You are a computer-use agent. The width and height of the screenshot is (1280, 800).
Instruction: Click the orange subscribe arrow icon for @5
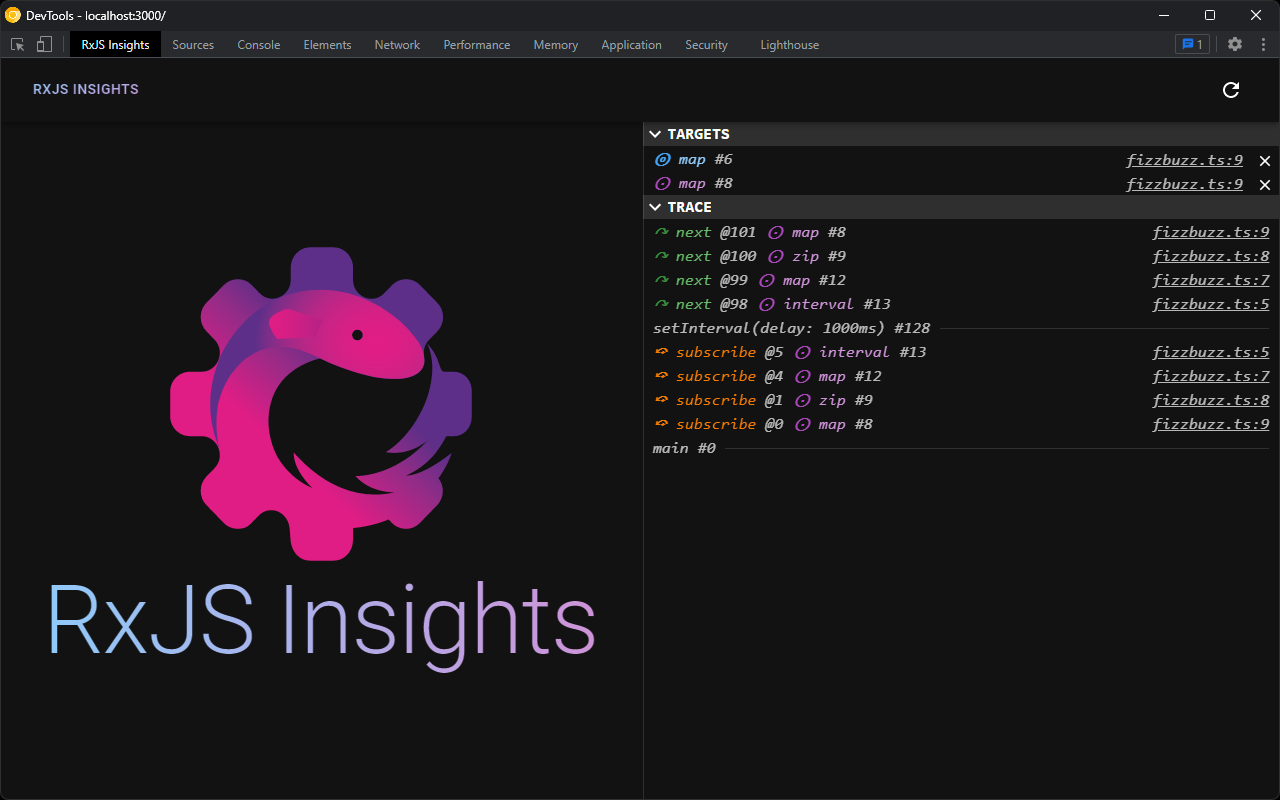tap(661, 352)
